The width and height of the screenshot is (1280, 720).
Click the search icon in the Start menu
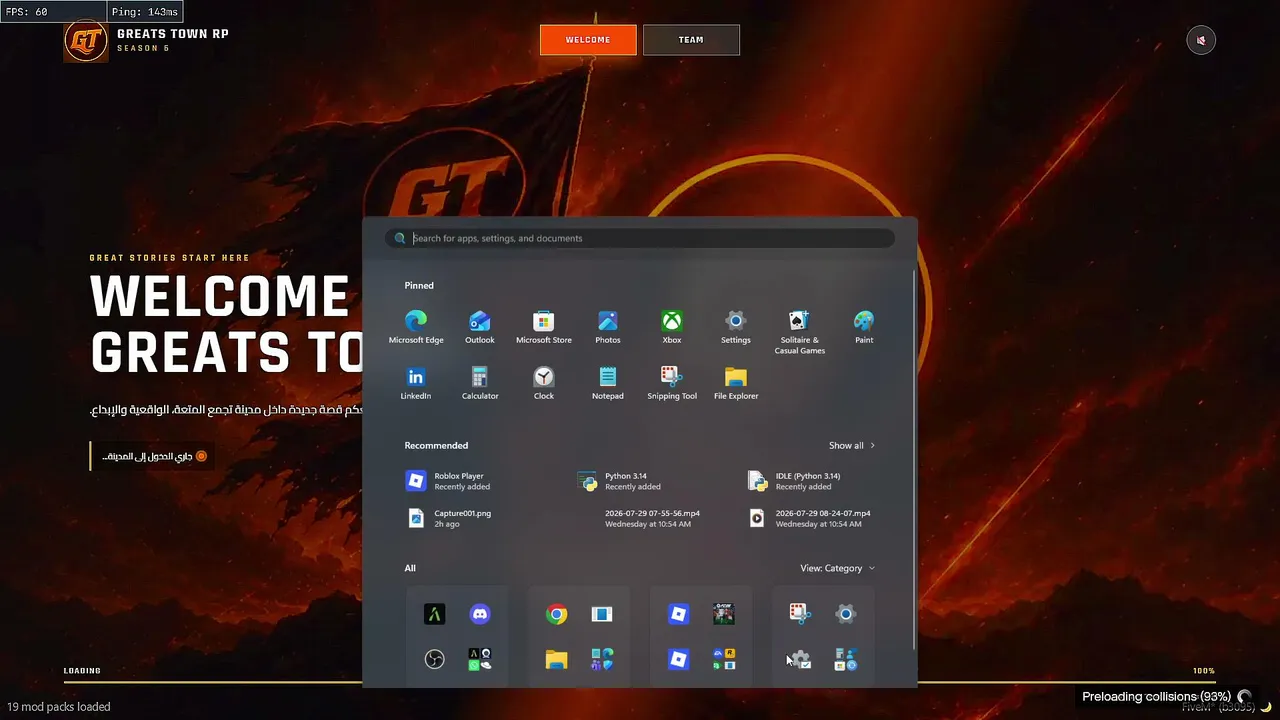(x=400, y=238)
